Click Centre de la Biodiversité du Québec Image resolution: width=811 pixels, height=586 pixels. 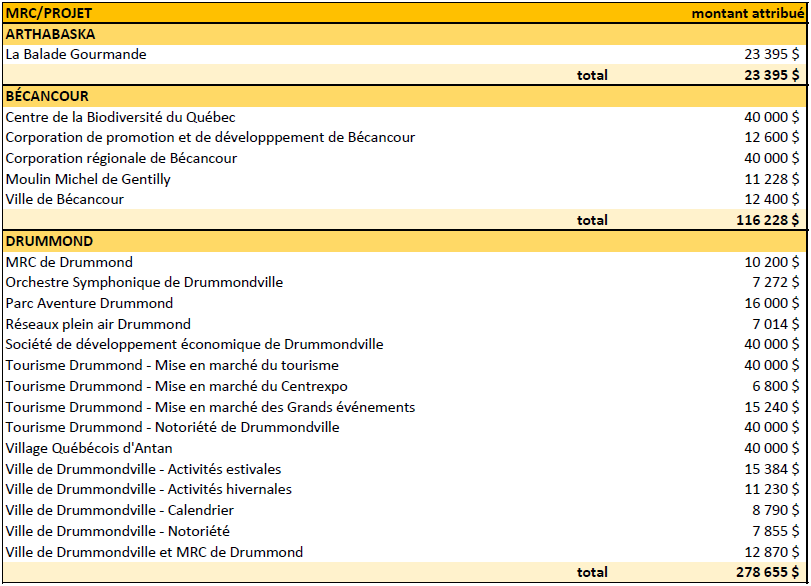(x=121, y=117)
